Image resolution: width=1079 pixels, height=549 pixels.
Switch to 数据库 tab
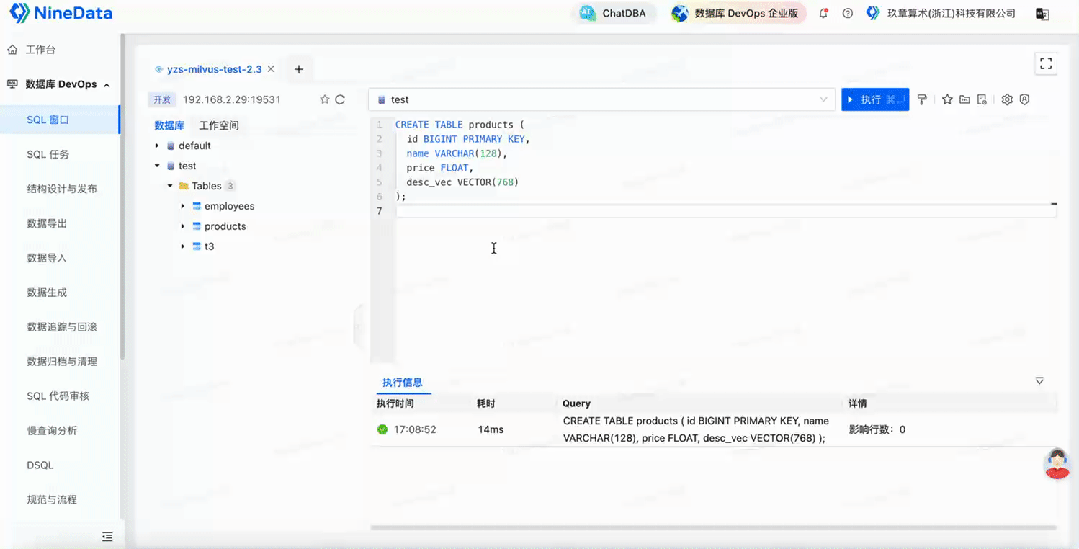point(169,125)
